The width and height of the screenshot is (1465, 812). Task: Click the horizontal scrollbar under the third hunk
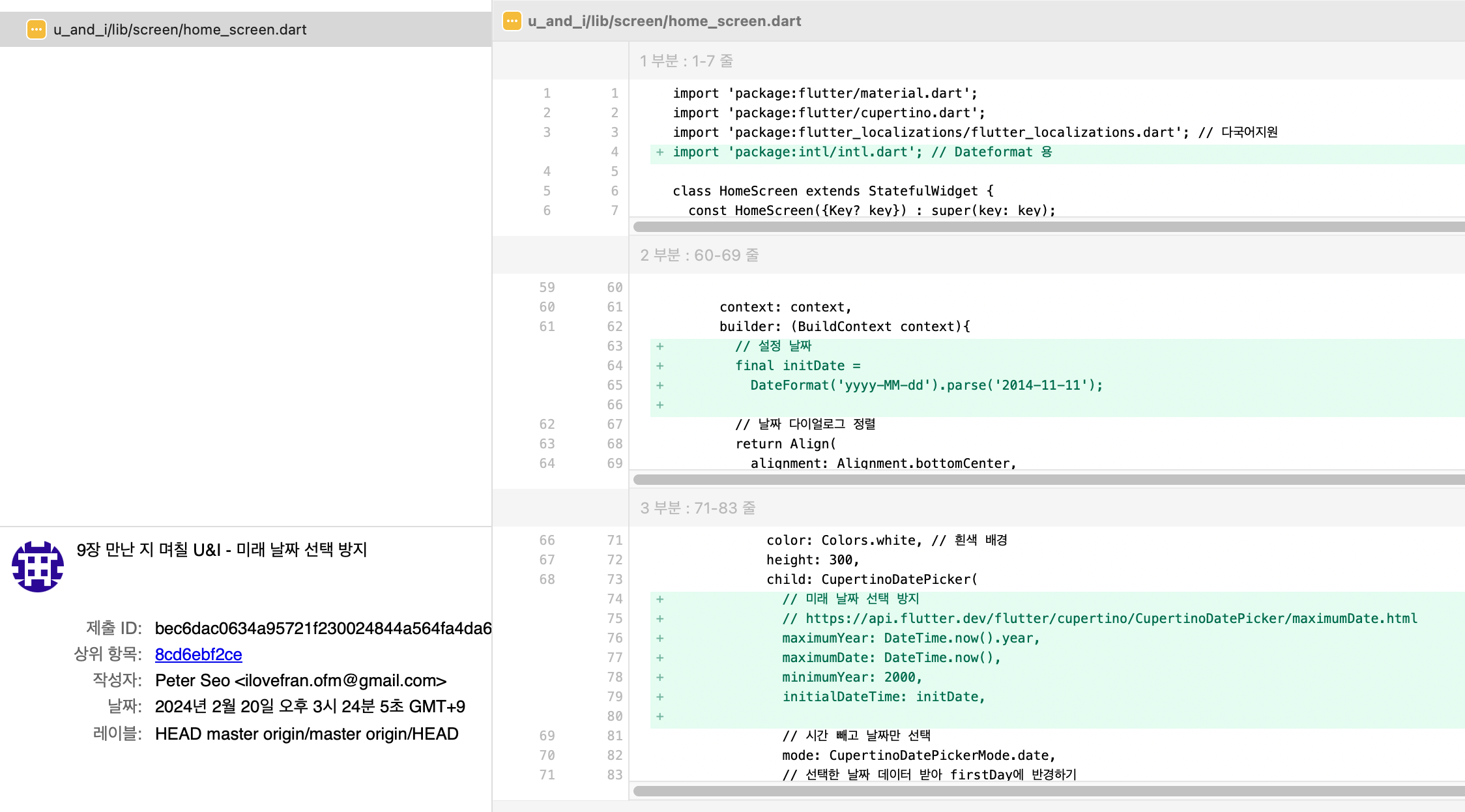(1043, 791)
